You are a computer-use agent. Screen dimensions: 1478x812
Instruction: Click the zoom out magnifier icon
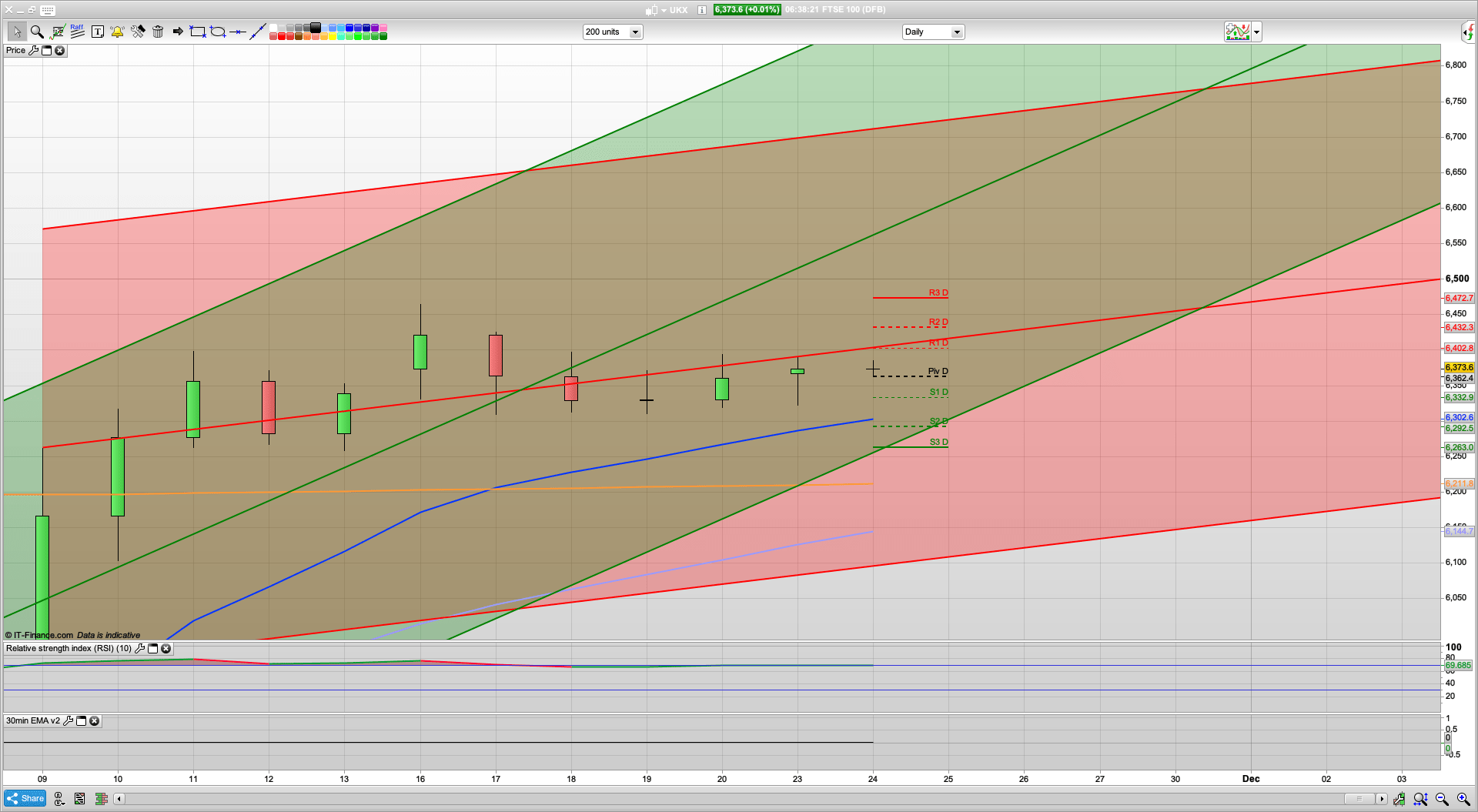[1442, 799]
